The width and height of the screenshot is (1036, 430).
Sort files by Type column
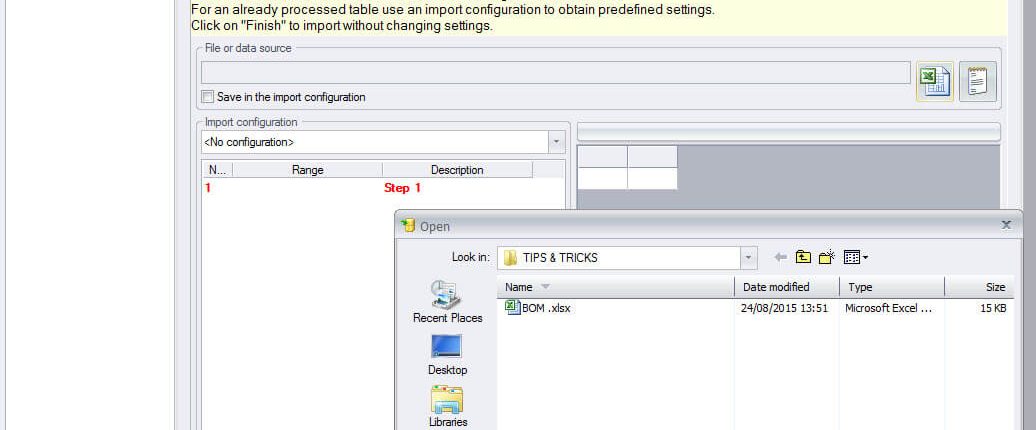[892, 287]
